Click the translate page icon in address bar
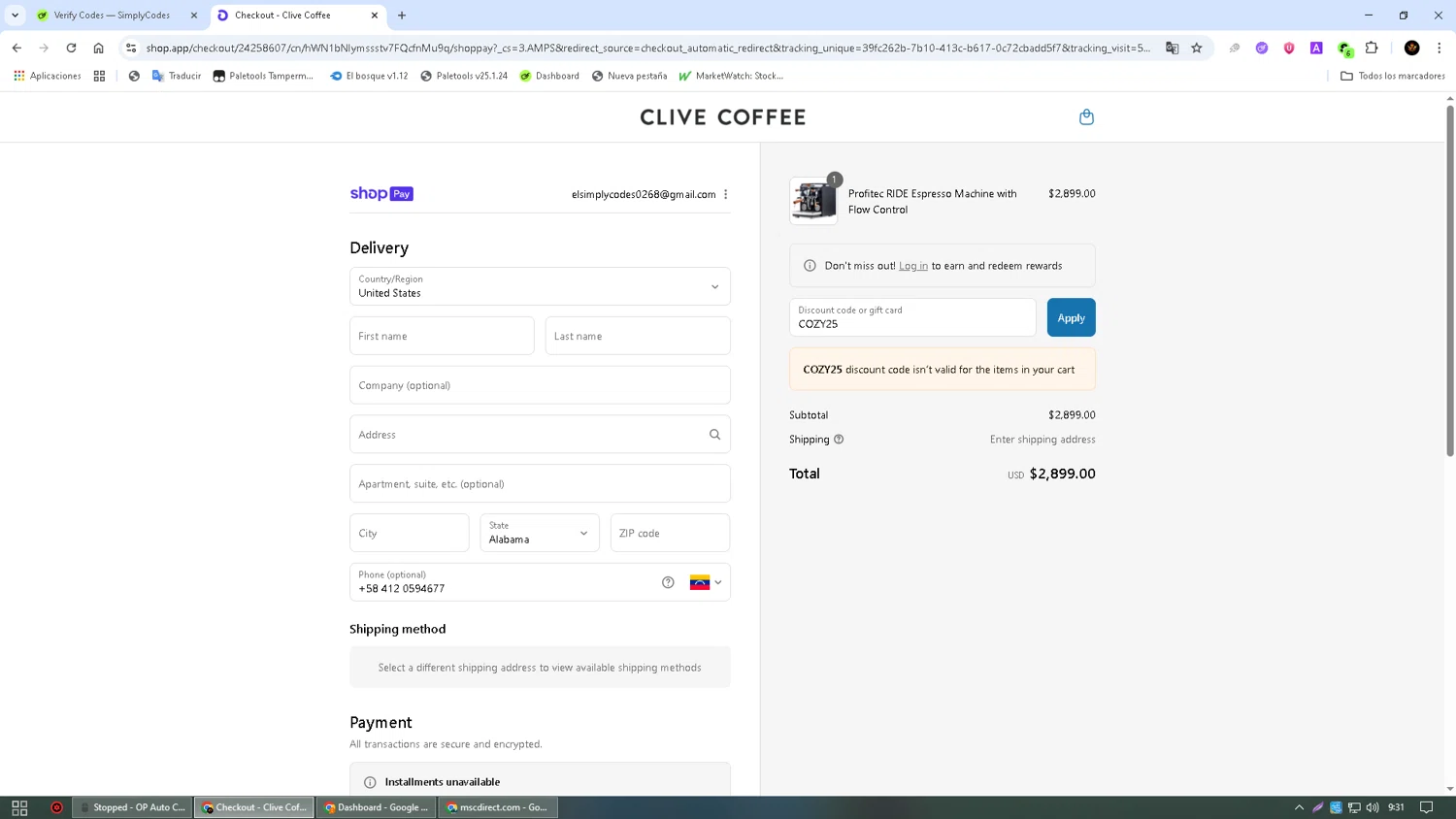1456x819 pixels. tap(1172, 48)
